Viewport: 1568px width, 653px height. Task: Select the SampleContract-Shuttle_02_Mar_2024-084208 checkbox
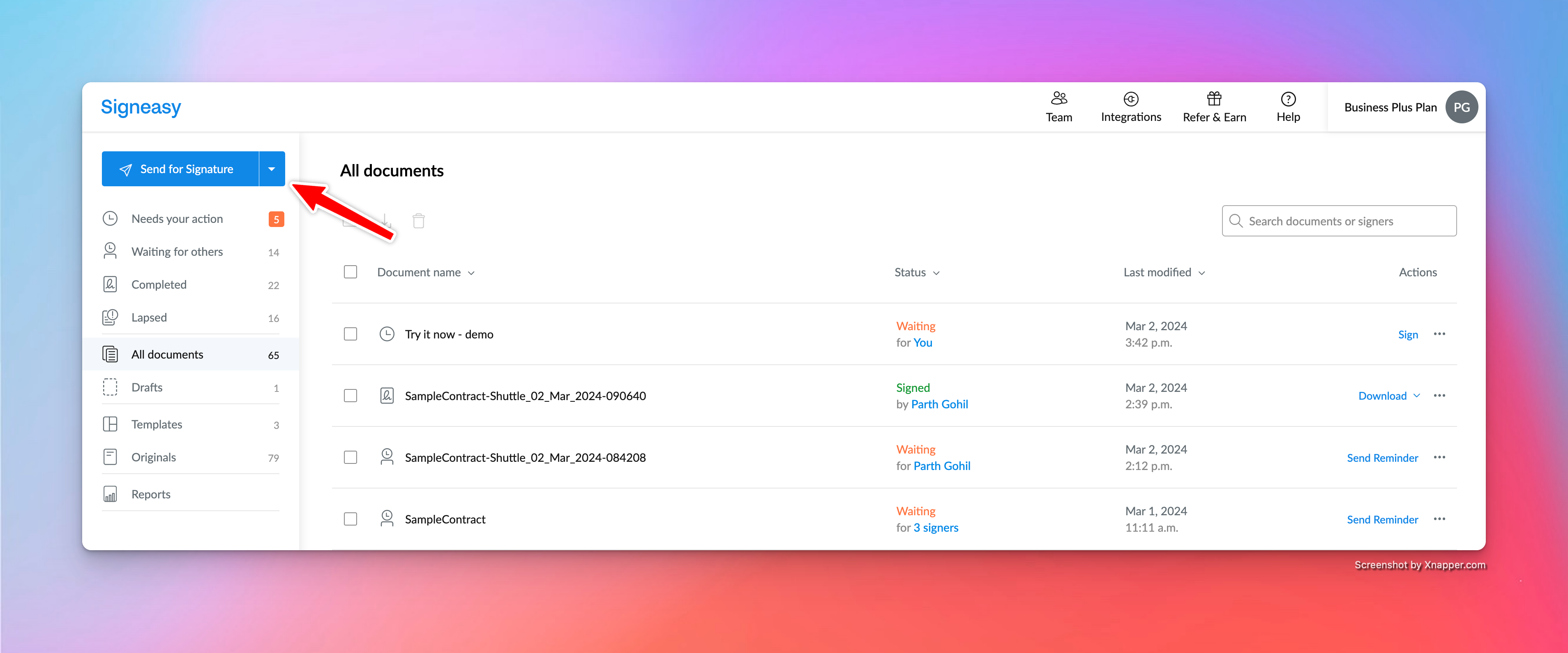350,457
